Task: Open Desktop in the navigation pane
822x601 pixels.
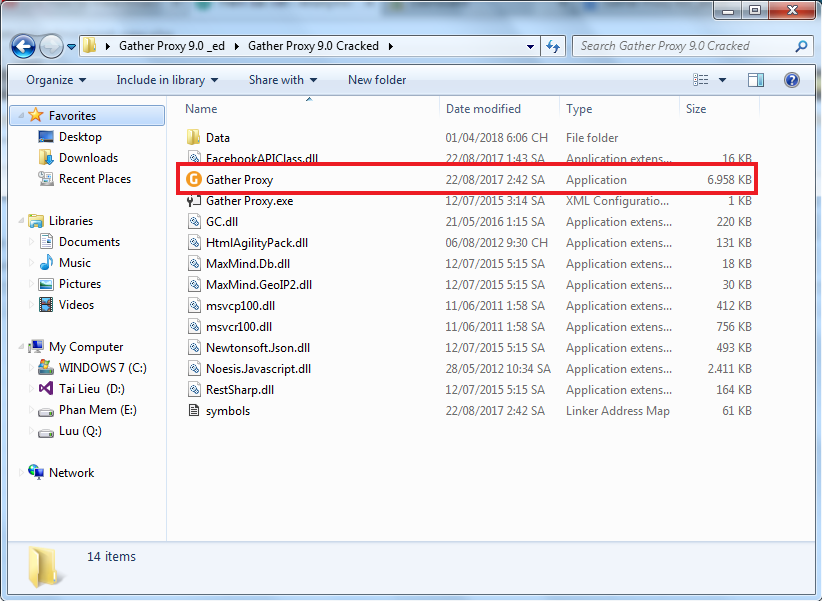Action: (x=80, y=137)
